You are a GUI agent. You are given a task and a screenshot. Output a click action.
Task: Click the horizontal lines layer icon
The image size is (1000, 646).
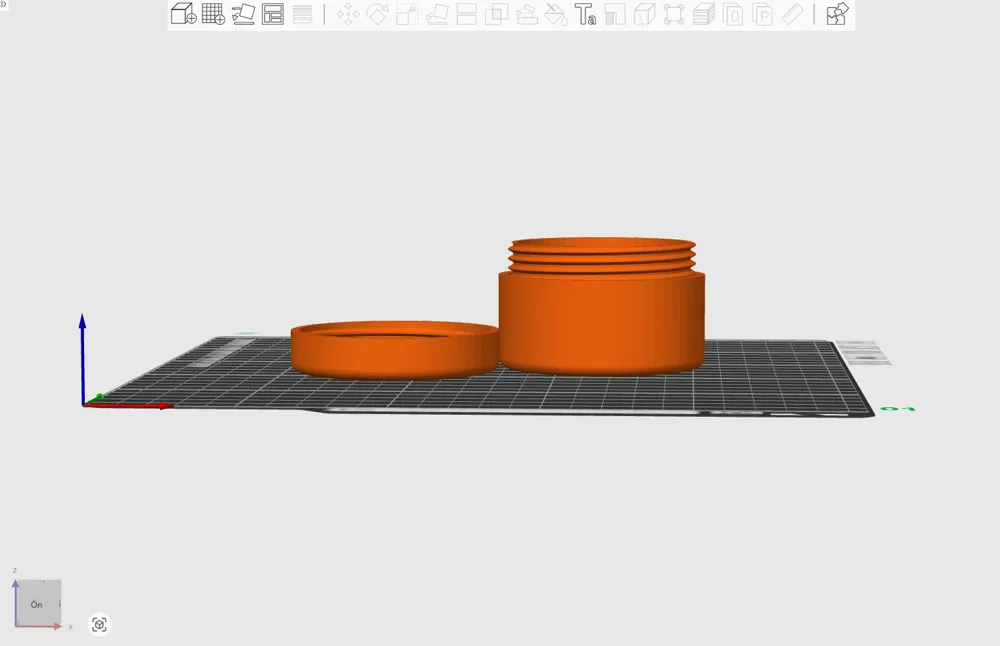tap(302, 14)
